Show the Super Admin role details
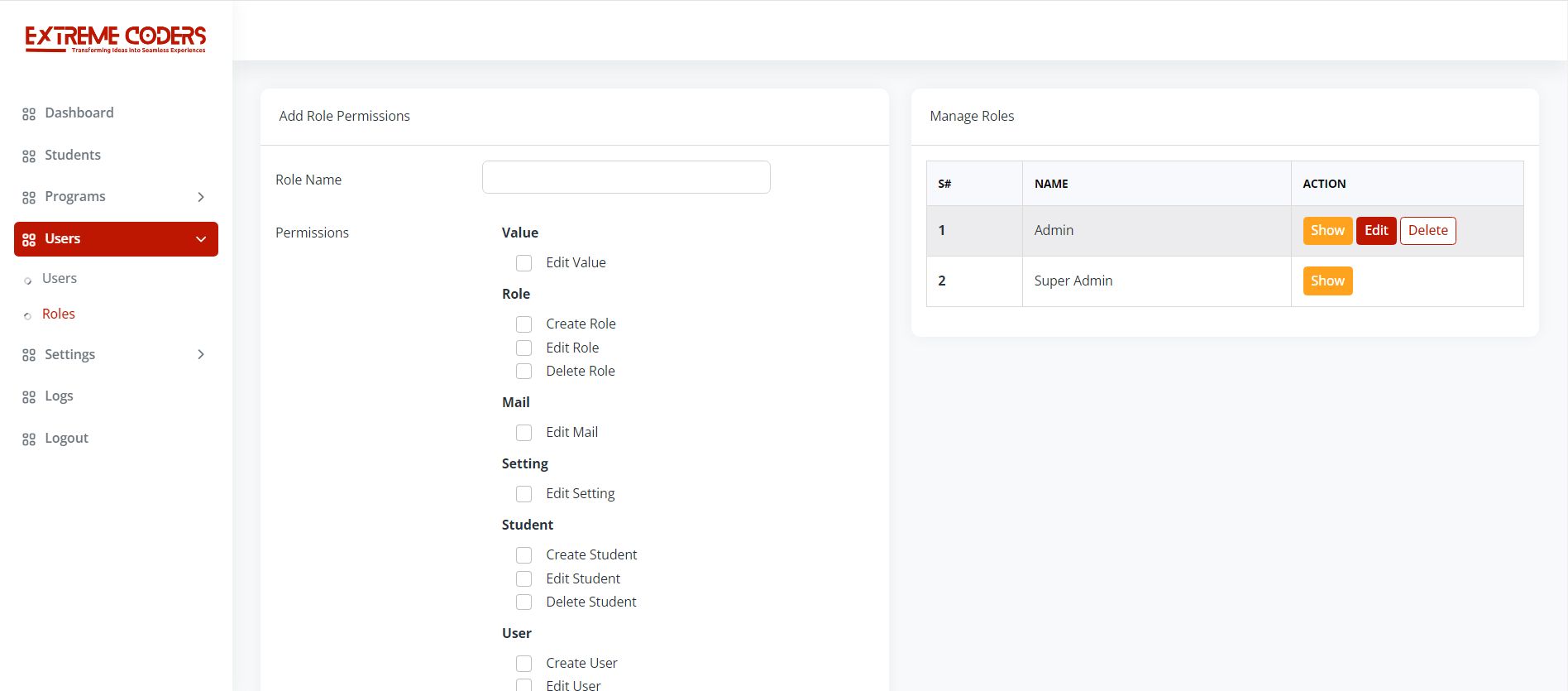The height and width of the screenshot is (691, 1568). coord(1327,281)
